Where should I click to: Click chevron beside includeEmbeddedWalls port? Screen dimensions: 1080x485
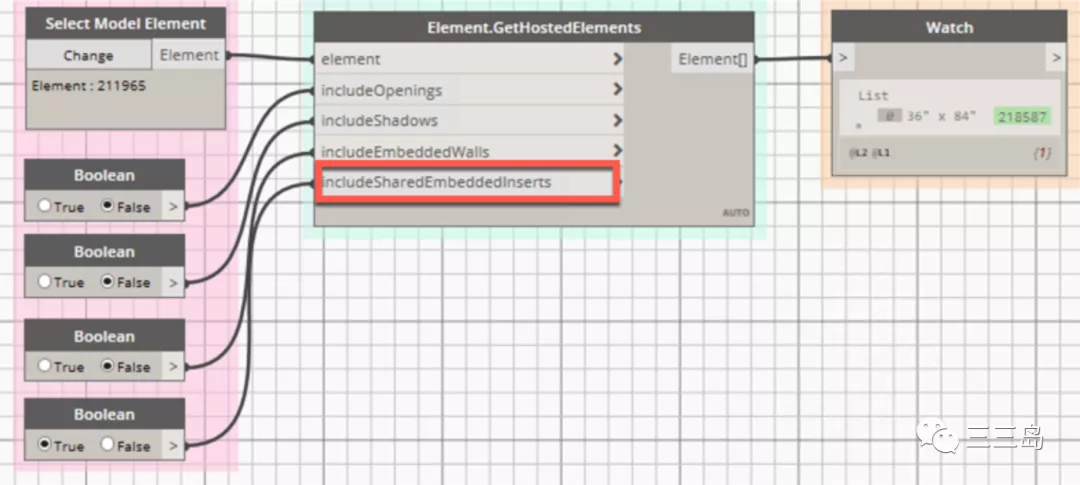click(x=617, y=150)
